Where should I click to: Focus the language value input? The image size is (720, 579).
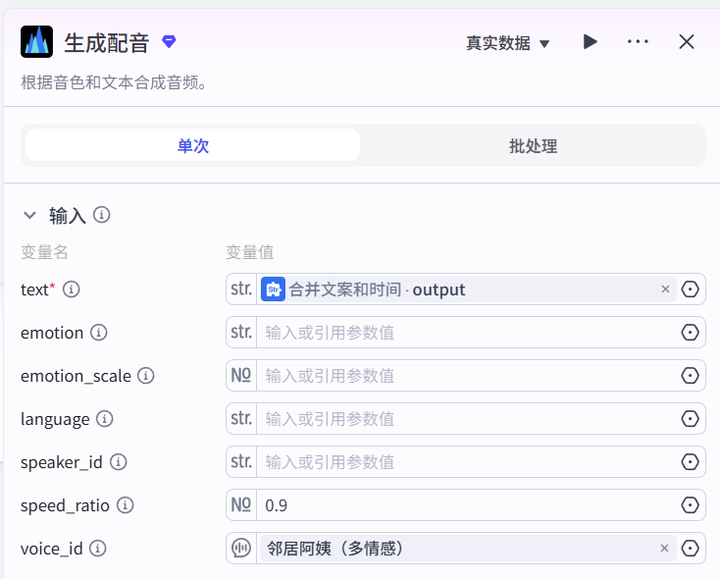tap(467, 419)
